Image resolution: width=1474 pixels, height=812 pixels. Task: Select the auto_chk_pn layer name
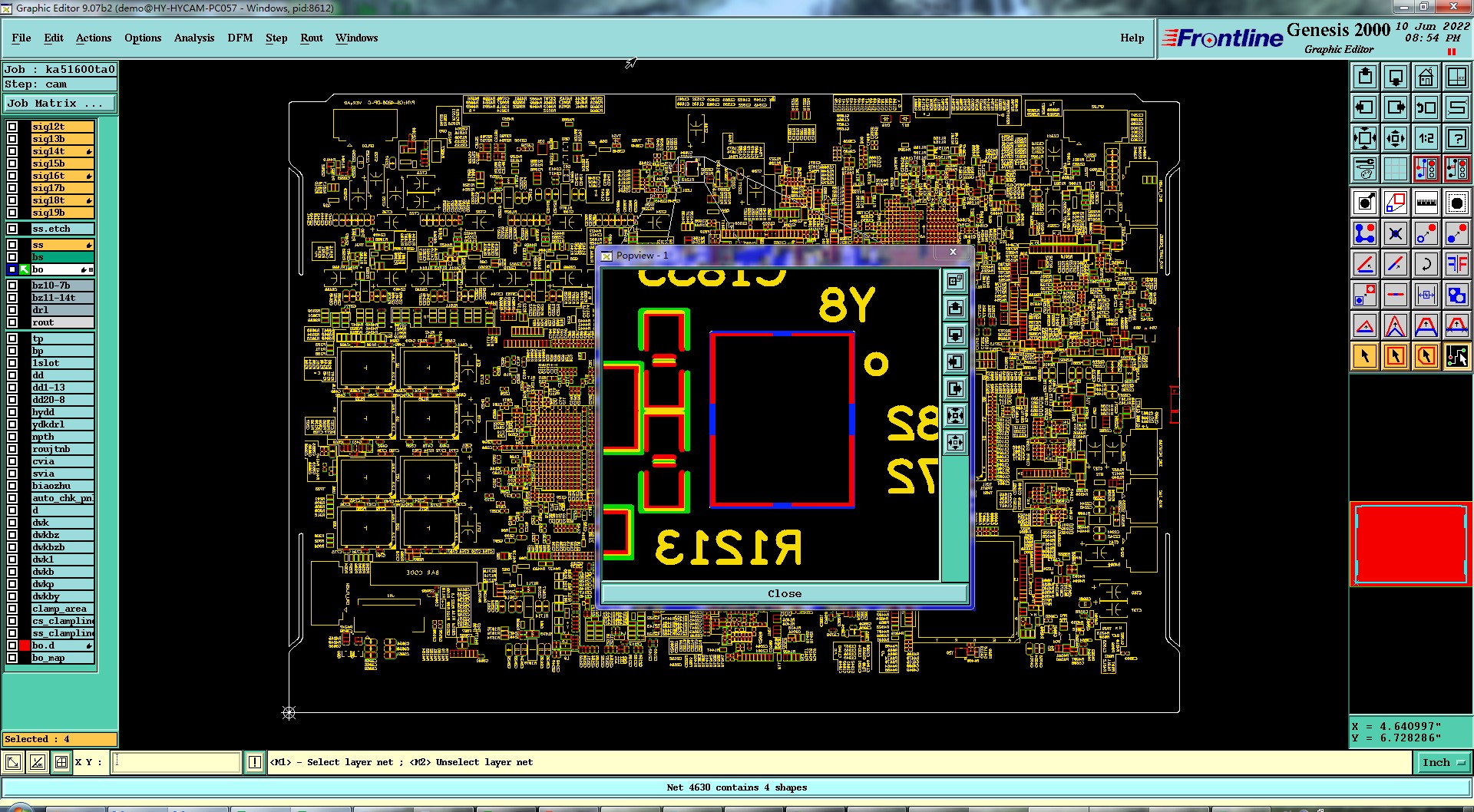[62, 498]
